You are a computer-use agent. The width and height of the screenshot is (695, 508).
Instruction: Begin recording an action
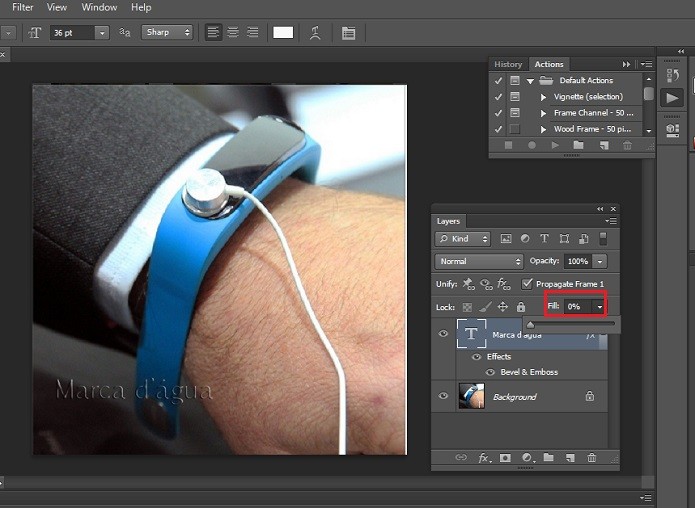click(532, 145)
